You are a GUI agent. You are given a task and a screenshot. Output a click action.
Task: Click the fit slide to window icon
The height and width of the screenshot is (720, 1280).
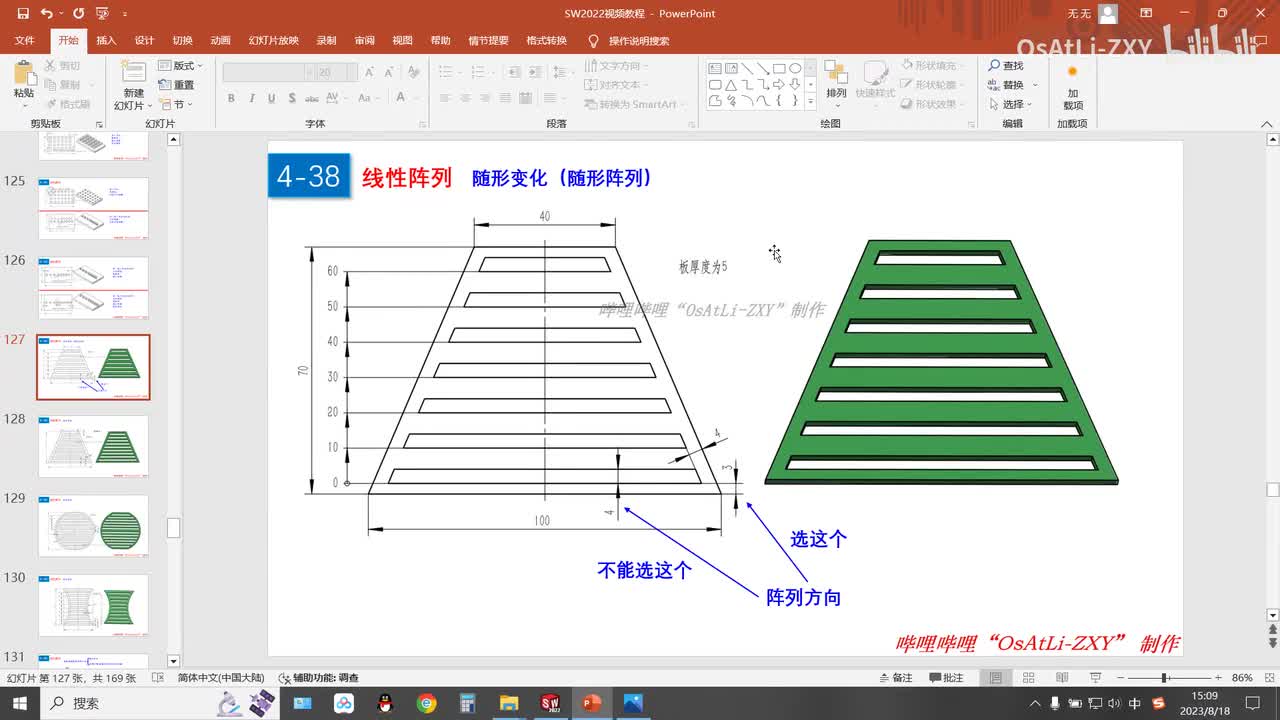[x=1270, y=677]
